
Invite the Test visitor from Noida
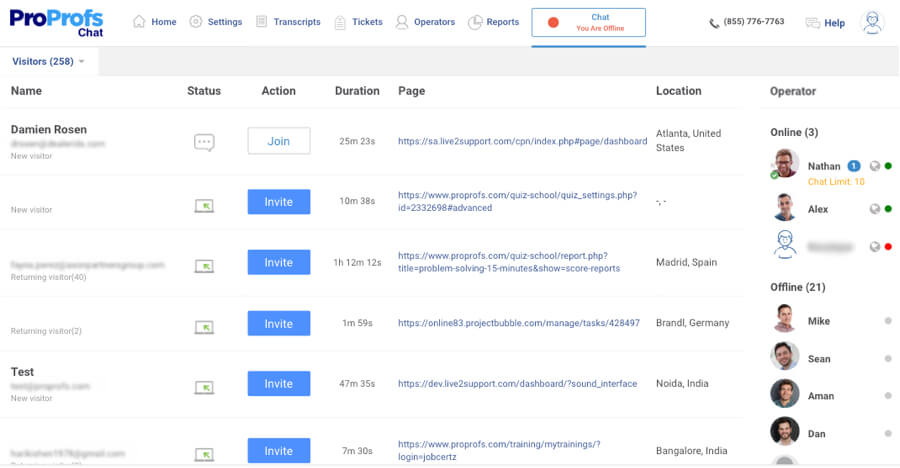point(279,384)
